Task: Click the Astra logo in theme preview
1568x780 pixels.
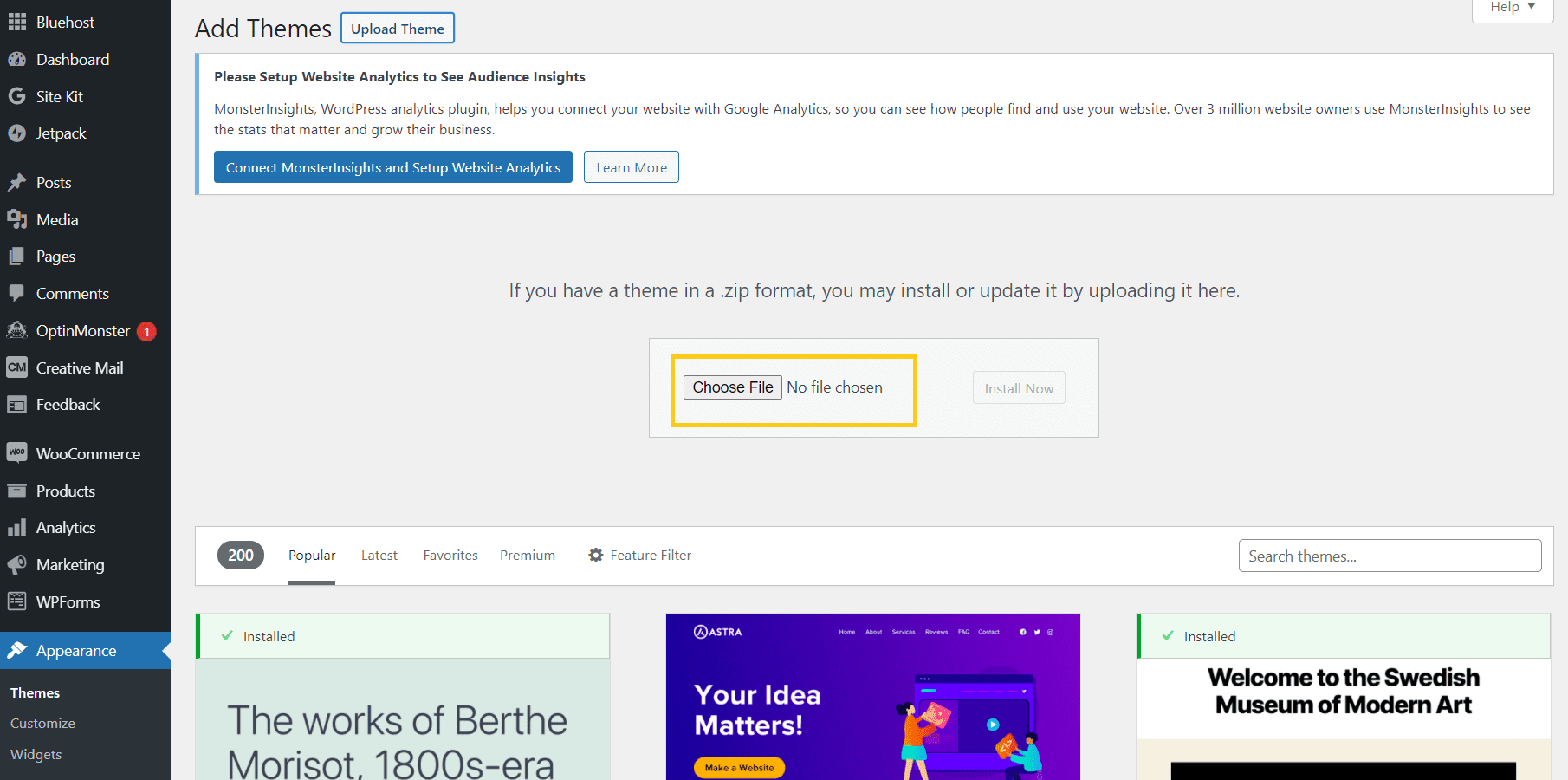Action: (718, 632)
